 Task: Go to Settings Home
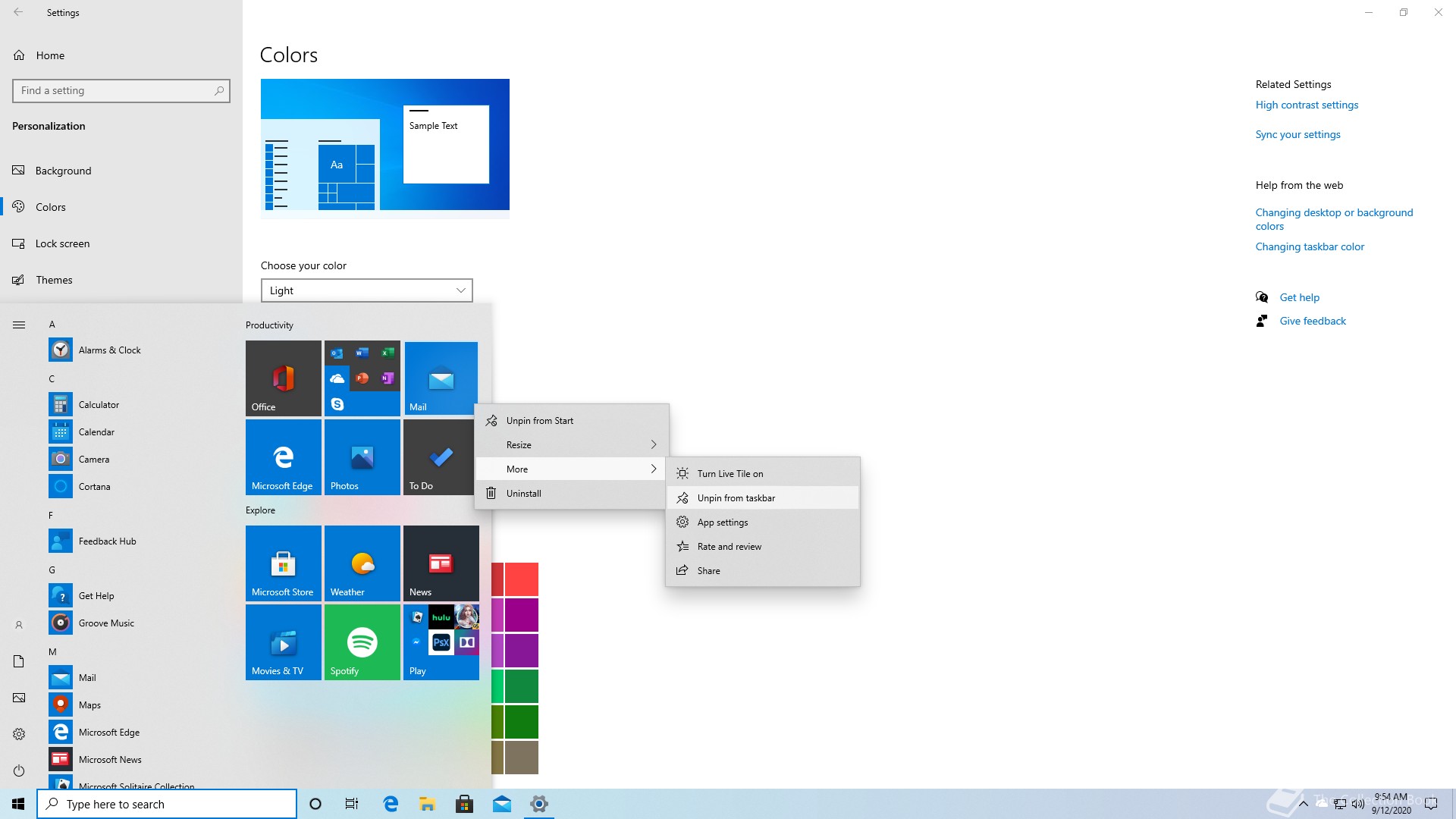tap(121, 55)
